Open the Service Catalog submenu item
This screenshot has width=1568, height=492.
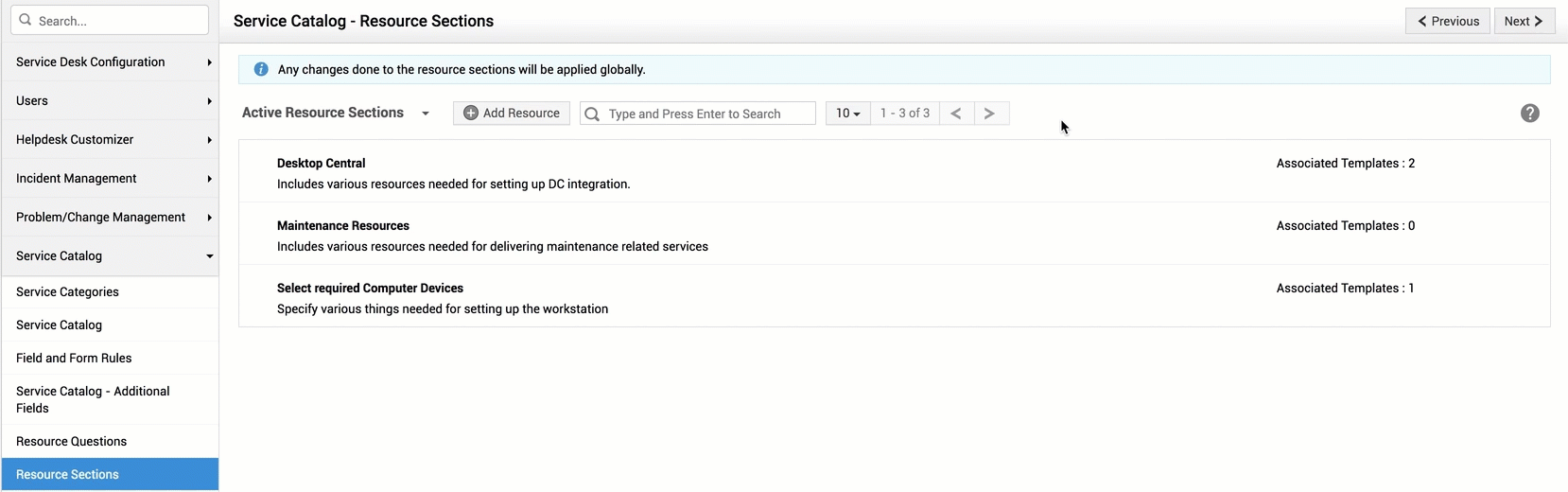pos(110,325)
